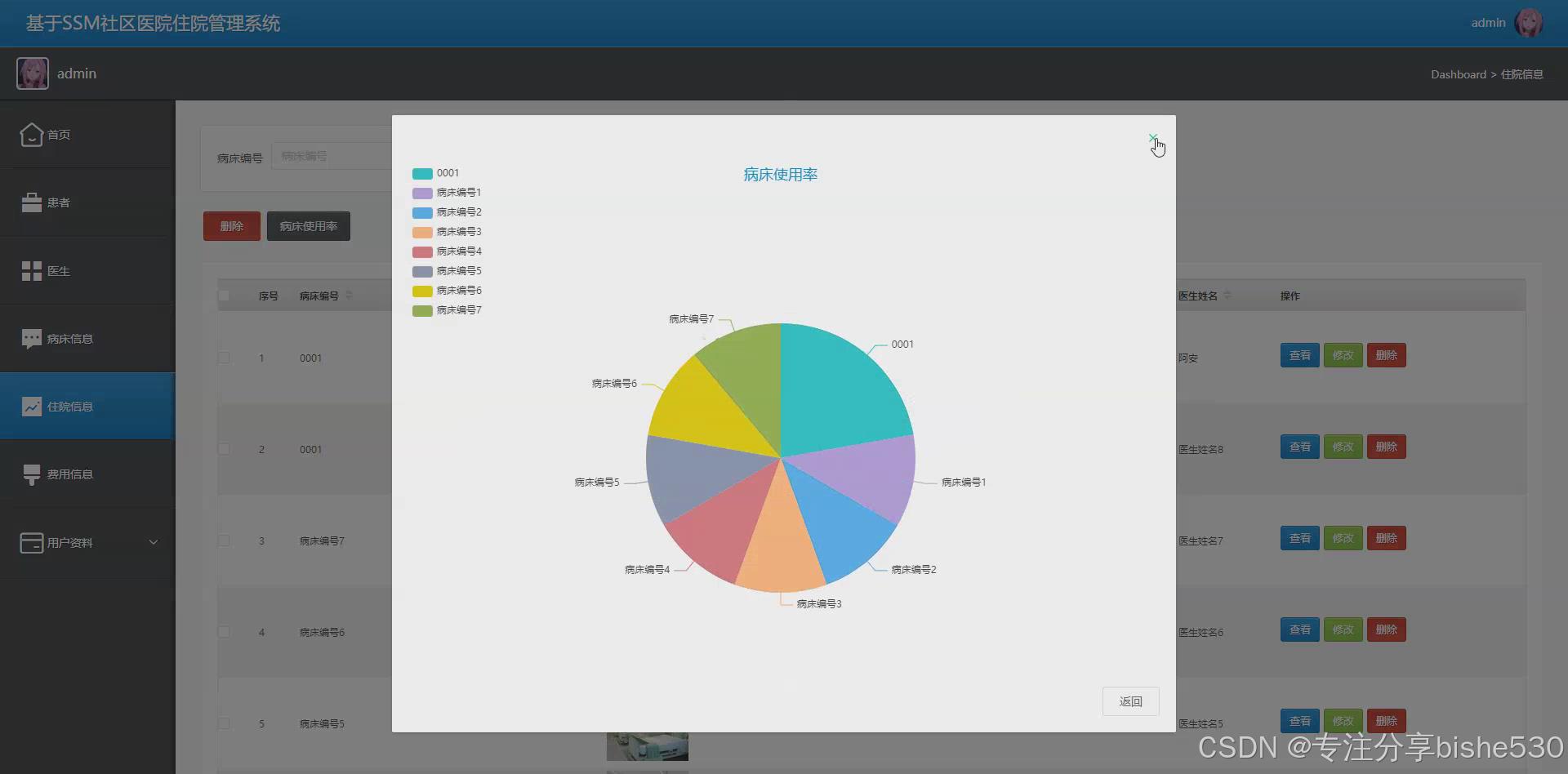This screenshot has height=774, width=1568.
Task: Check the row 2 checkbox for 0001
Action: [224, 449]
